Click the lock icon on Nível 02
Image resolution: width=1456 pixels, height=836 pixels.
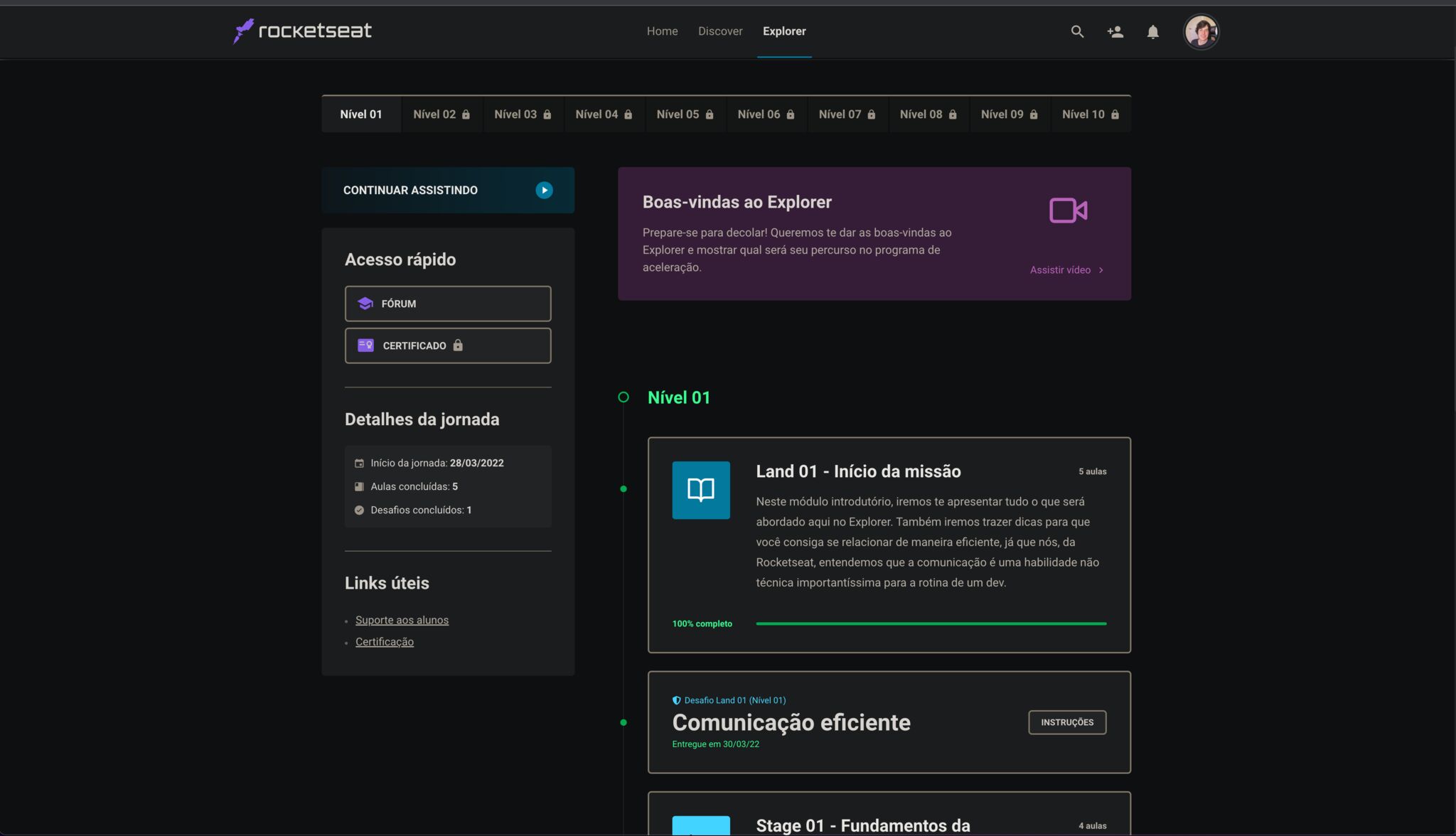pos(466,114)
